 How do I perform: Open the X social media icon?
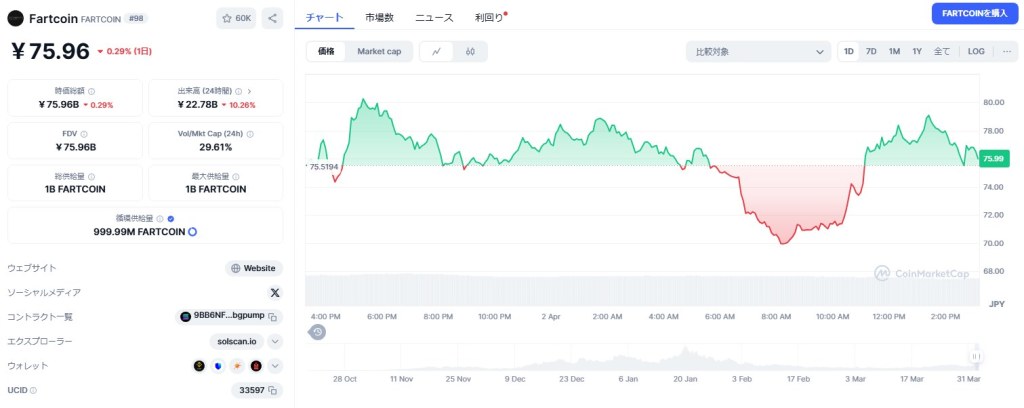pos(274,292)
